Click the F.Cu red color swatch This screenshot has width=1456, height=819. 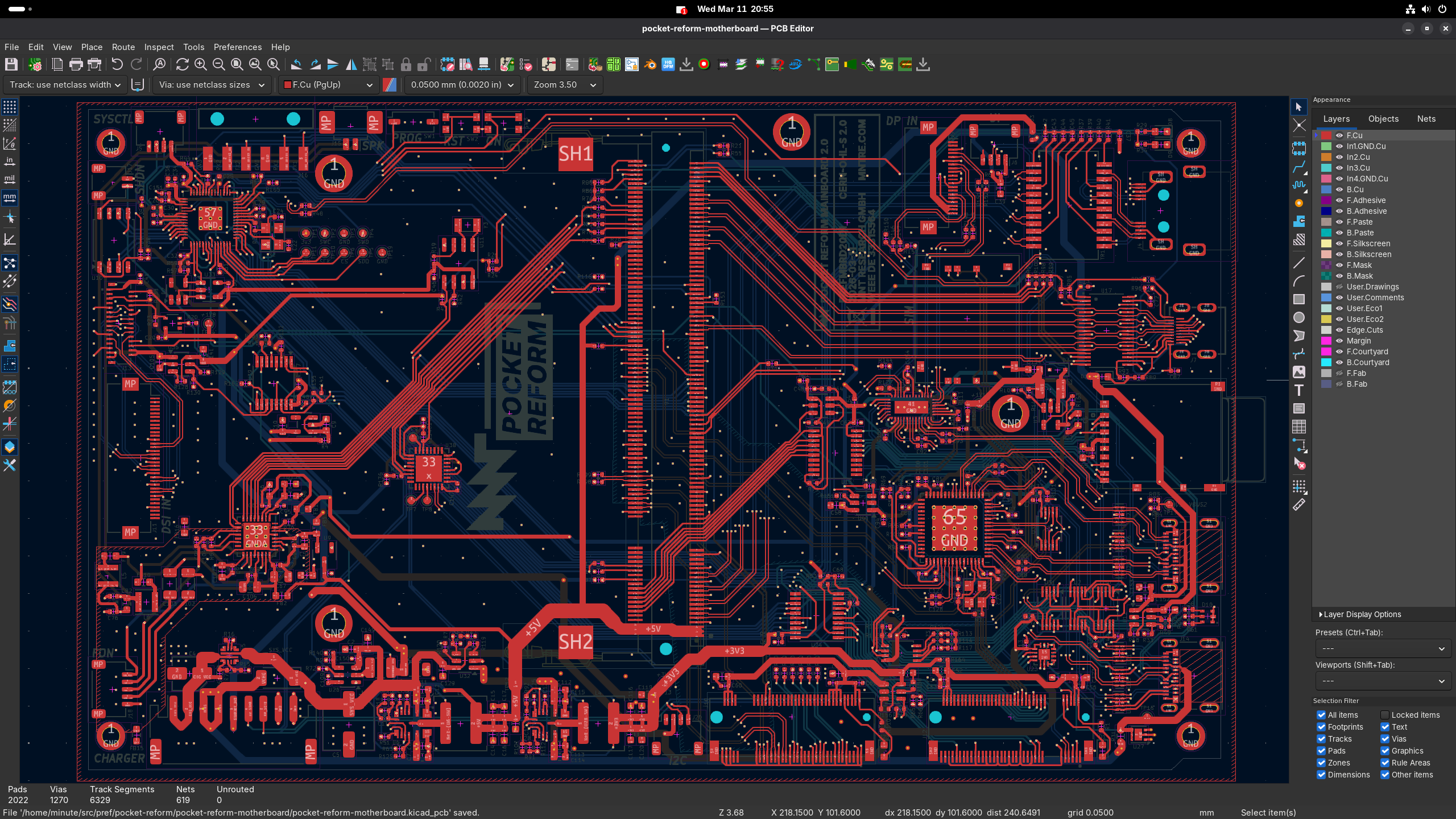click(x=1326, y=135)
